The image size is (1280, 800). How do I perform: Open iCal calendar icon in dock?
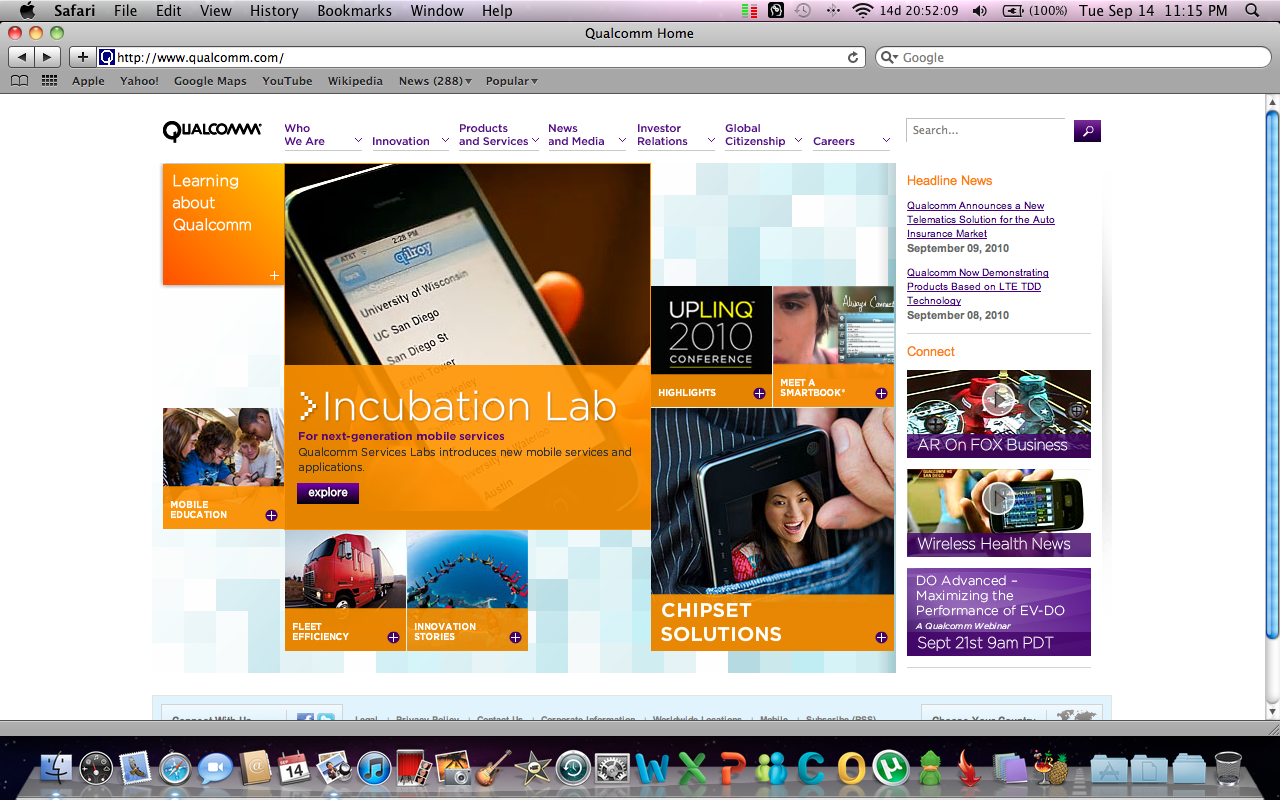[293, 768]
